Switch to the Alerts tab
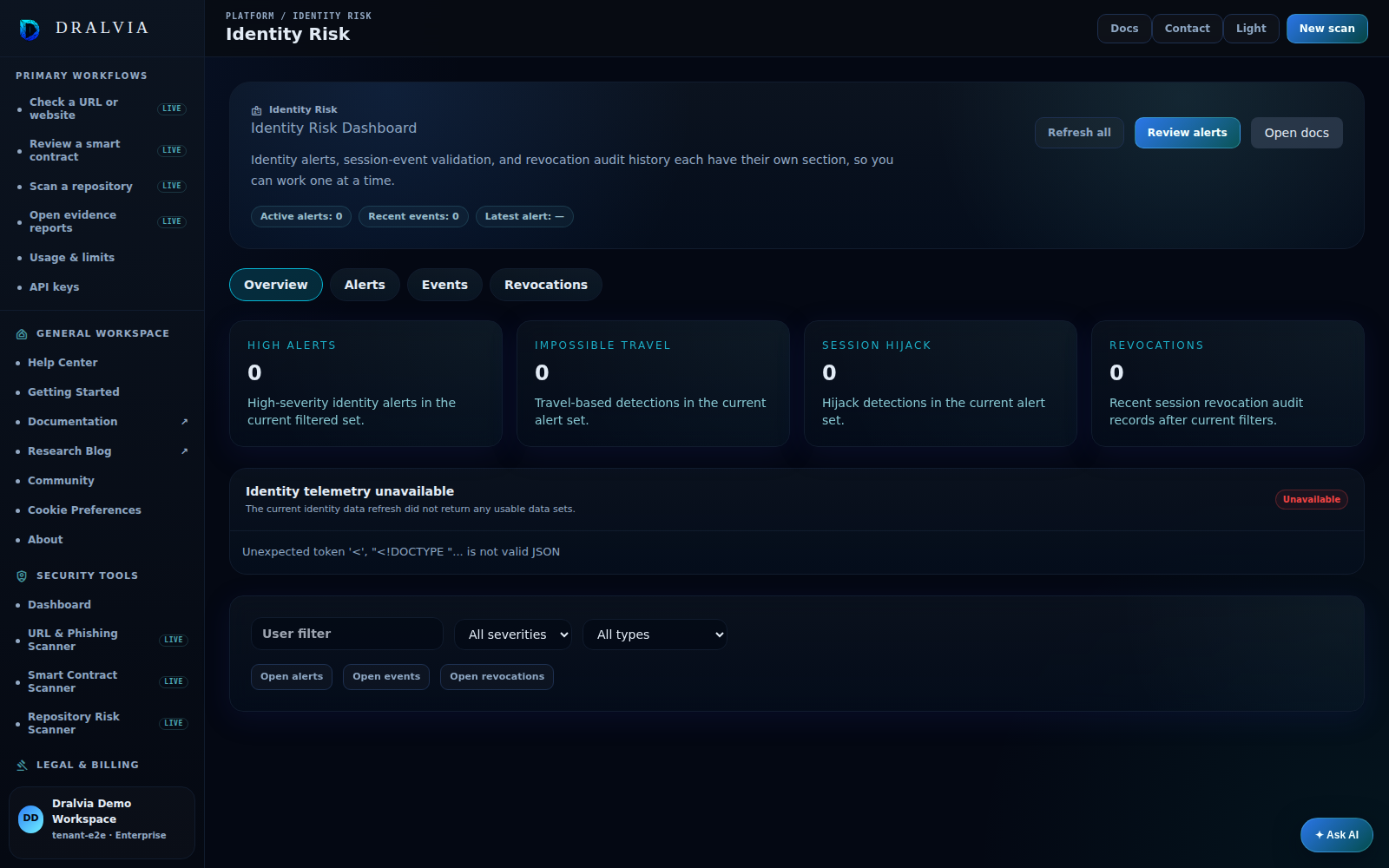Screen dimensions: 1389x868 point(365,285)
